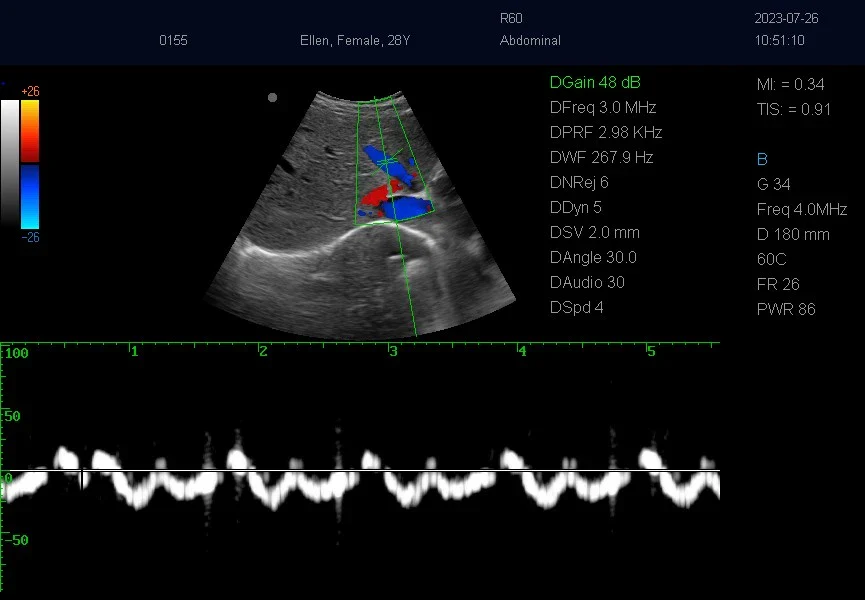Click the white spectral Doppler baseline

(x=360, y=471)
